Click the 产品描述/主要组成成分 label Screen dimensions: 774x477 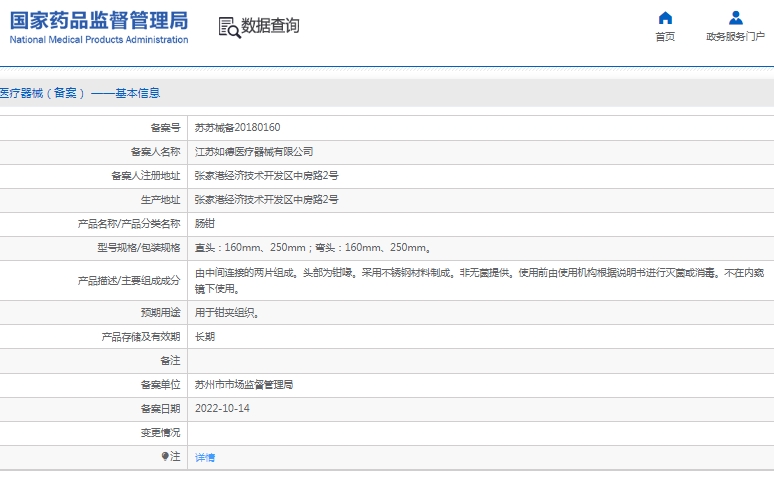coord(129,280)
